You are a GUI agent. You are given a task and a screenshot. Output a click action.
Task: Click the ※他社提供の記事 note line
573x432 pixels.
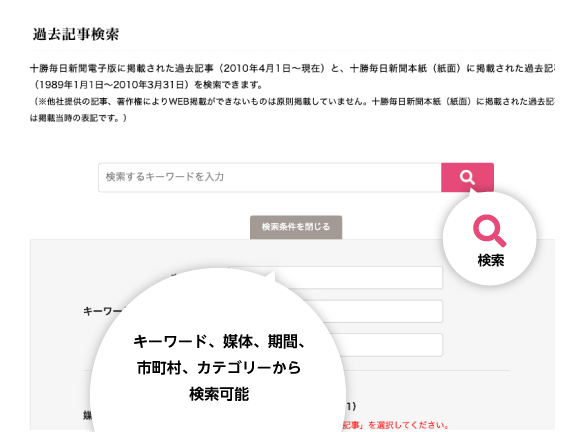(292, 102)
